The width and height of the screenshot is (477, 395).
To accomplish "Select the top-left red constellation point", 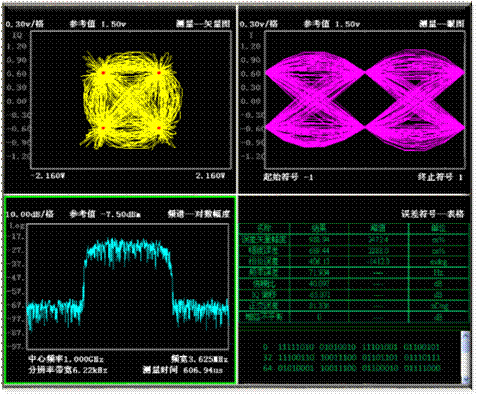I will [103, 73].
